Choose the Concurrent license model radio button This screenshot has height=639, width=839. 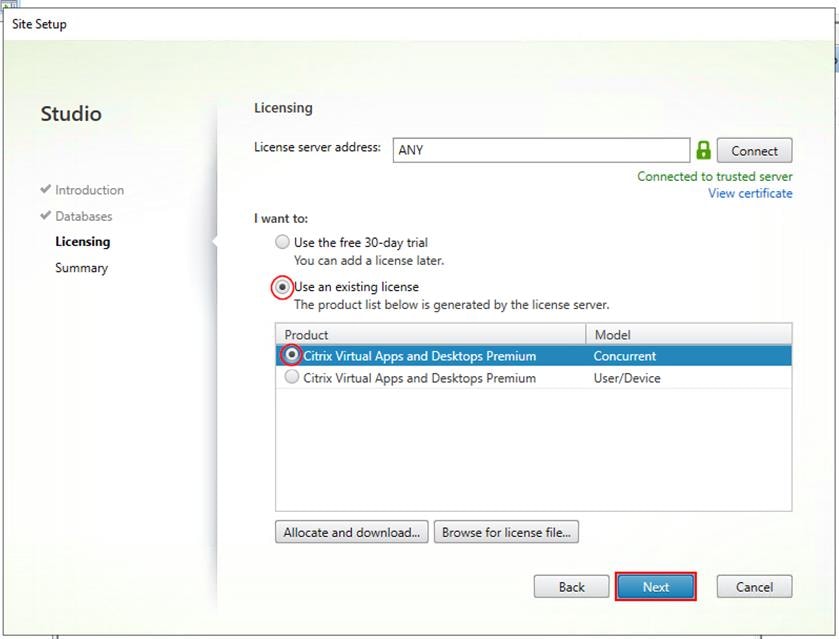pos(290,356)
